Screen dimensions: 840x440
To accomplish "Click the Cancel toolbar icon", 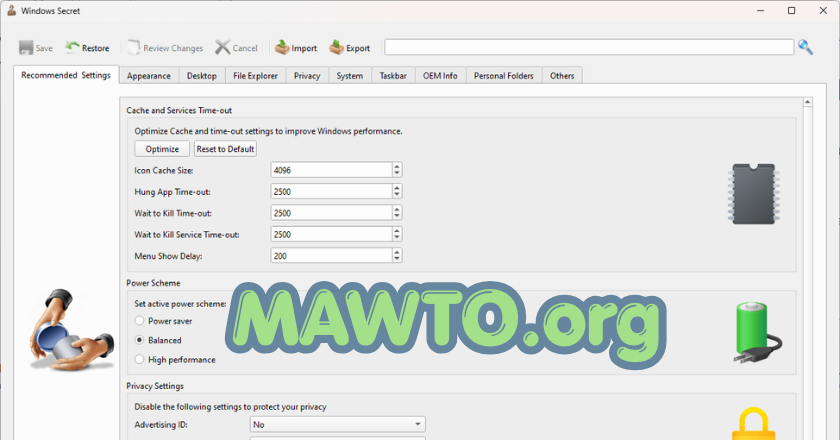I will tap(222, 48).
